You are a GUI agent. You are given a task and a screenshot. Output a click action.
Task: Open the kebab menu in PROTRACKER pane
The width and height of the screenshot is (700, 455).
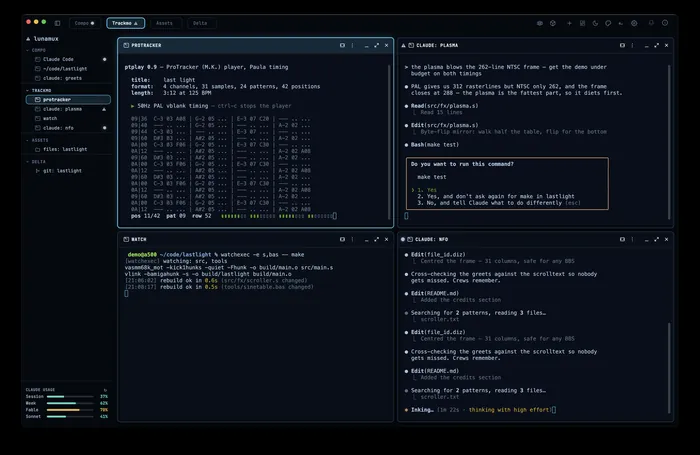(353, 46)
